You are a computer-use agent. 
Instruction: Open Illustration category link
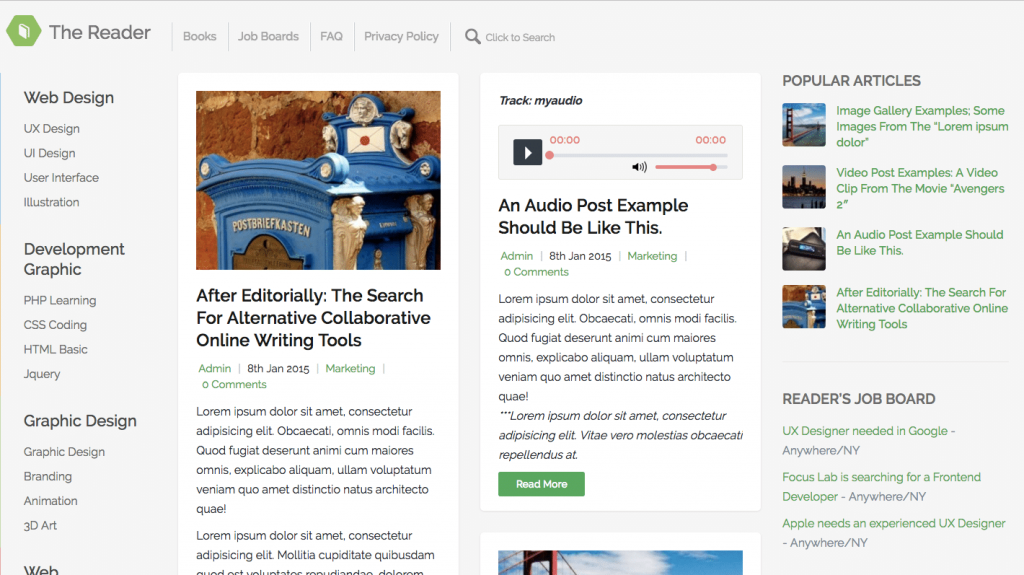(x=52, y=203)
